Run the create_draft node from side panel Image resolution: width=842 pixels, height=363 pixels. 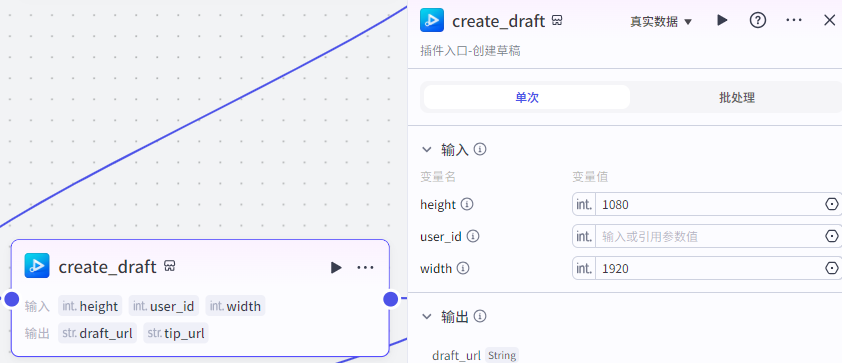point(722,20)
